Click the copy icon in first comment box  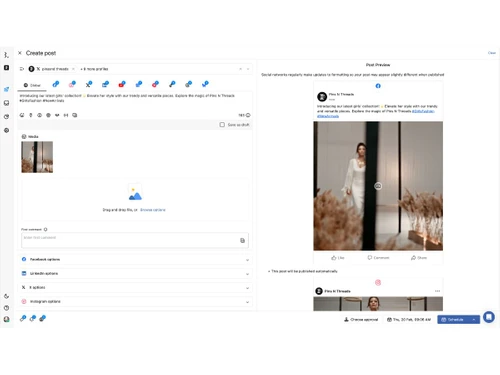click(242, 240)
